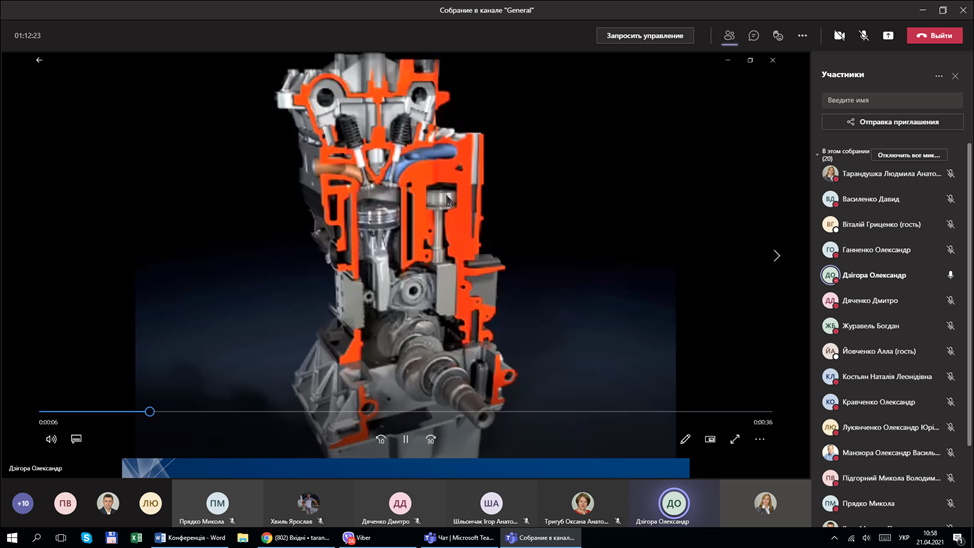
Task: Click Прядко Микола video tile
Action: pos(217,503)
